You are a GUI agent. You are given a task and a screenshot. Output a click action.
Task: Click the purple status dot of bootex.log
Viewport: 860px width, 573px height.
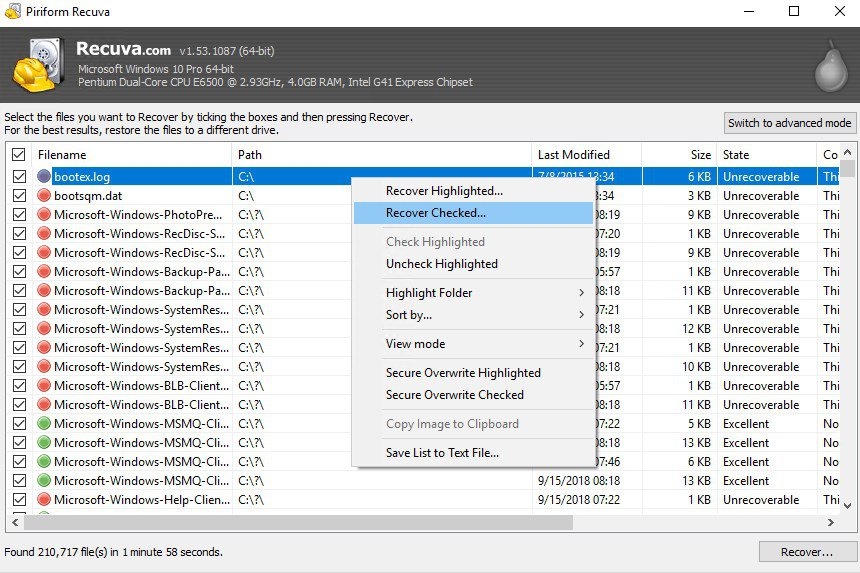pos(44,177)
